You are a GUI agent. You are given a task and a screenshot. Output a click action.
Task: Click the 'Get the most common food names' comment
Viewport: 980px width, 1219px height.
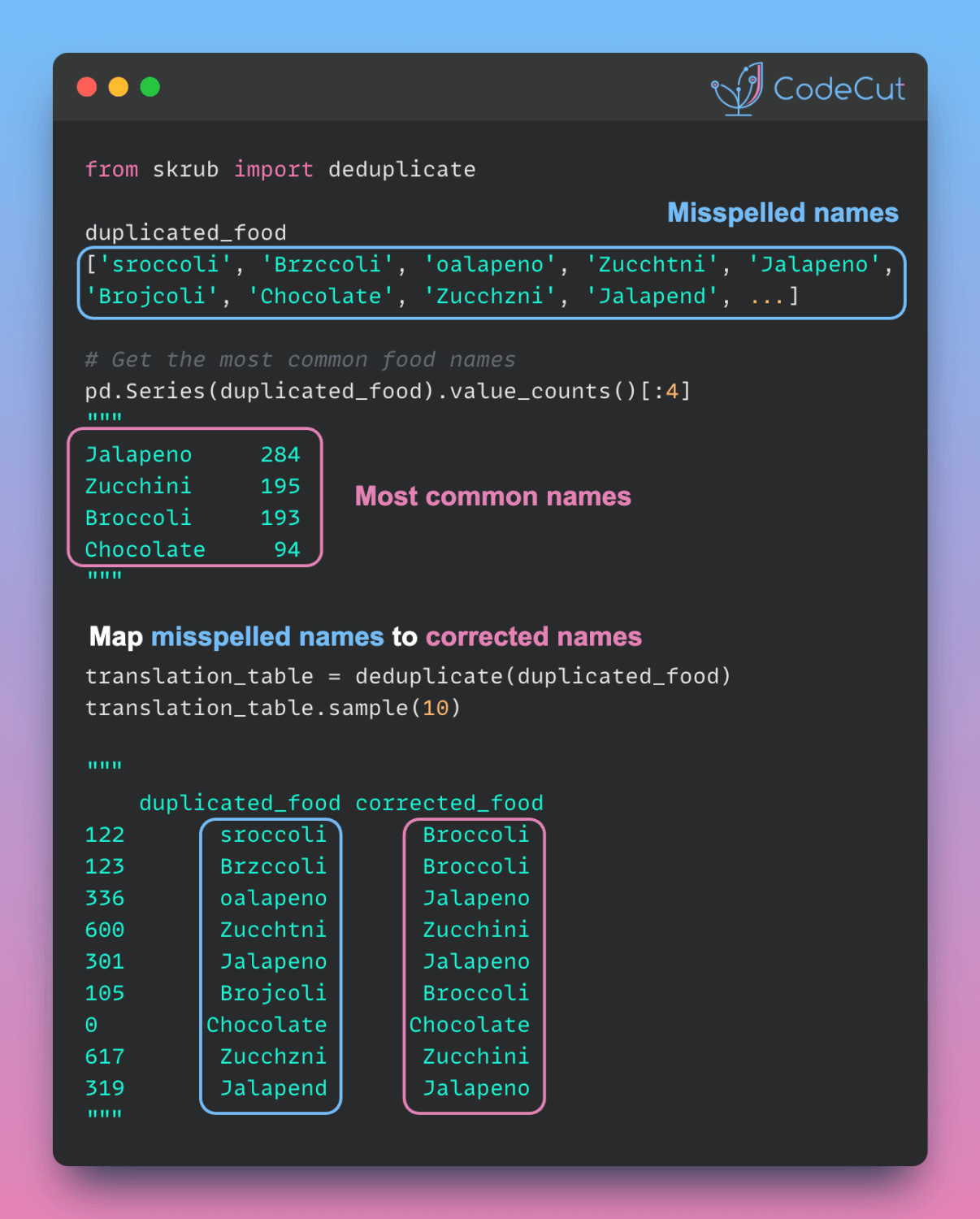point(300,360)
